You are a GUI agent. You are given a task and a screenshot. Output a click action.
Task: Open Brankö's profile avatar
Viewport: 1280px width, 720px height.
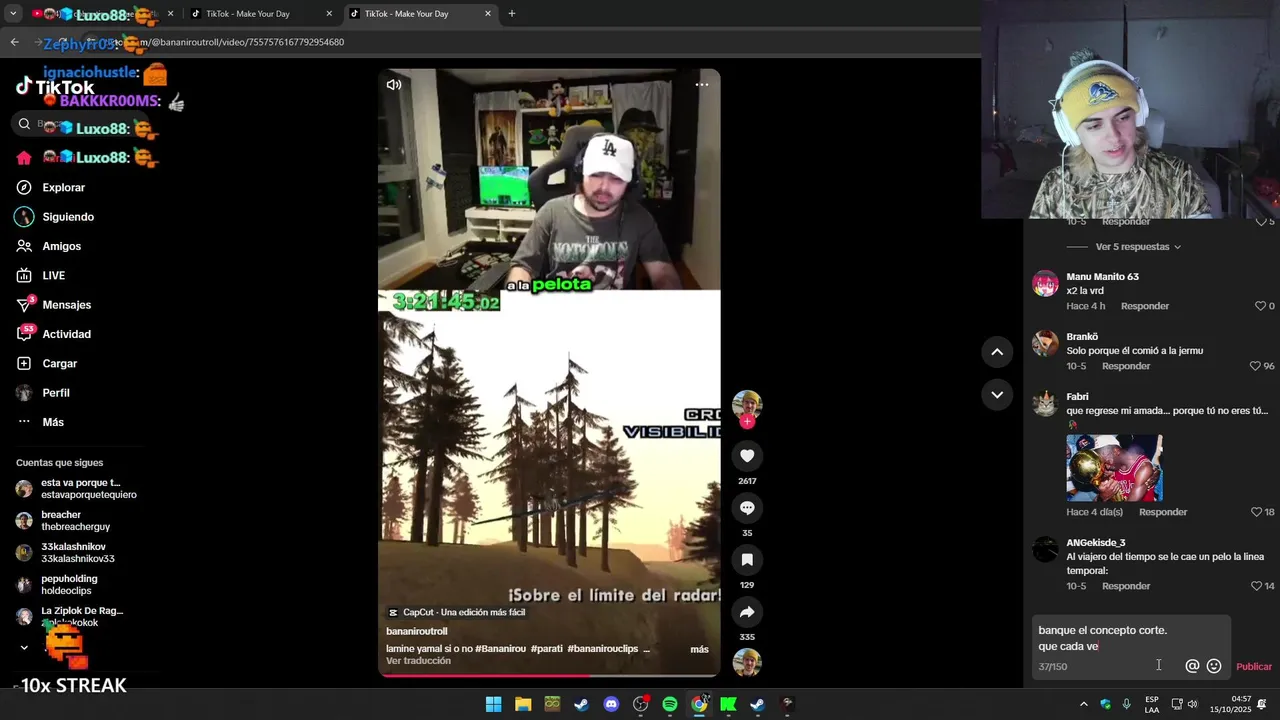(x=1045, y=343)
